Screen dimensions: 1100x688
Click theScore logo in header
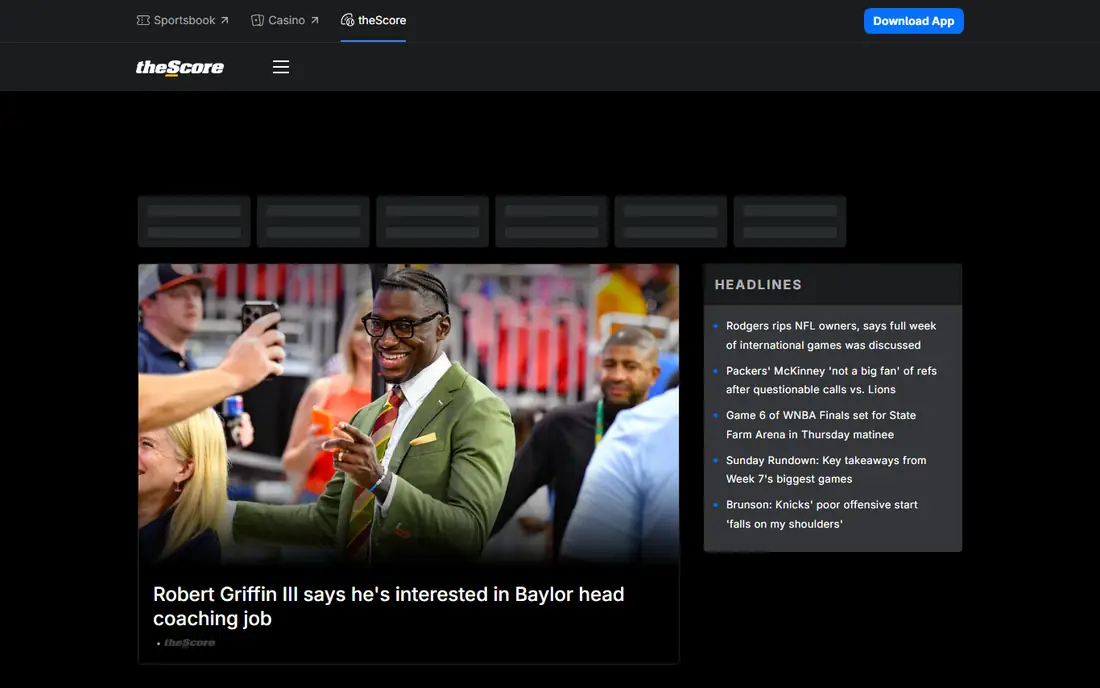180,67
